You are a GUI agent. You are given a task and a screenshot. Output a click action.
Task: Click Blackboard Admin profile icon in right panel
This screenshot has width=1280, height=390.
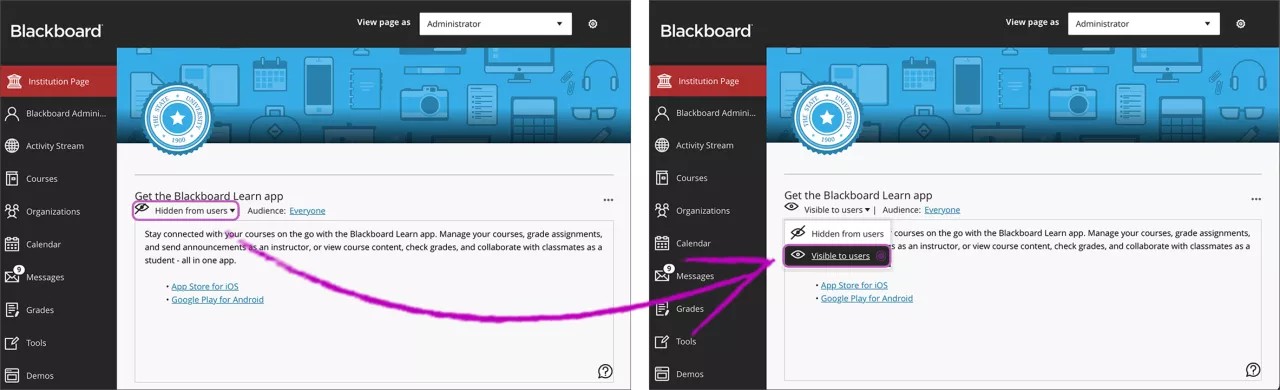(662, 113)
